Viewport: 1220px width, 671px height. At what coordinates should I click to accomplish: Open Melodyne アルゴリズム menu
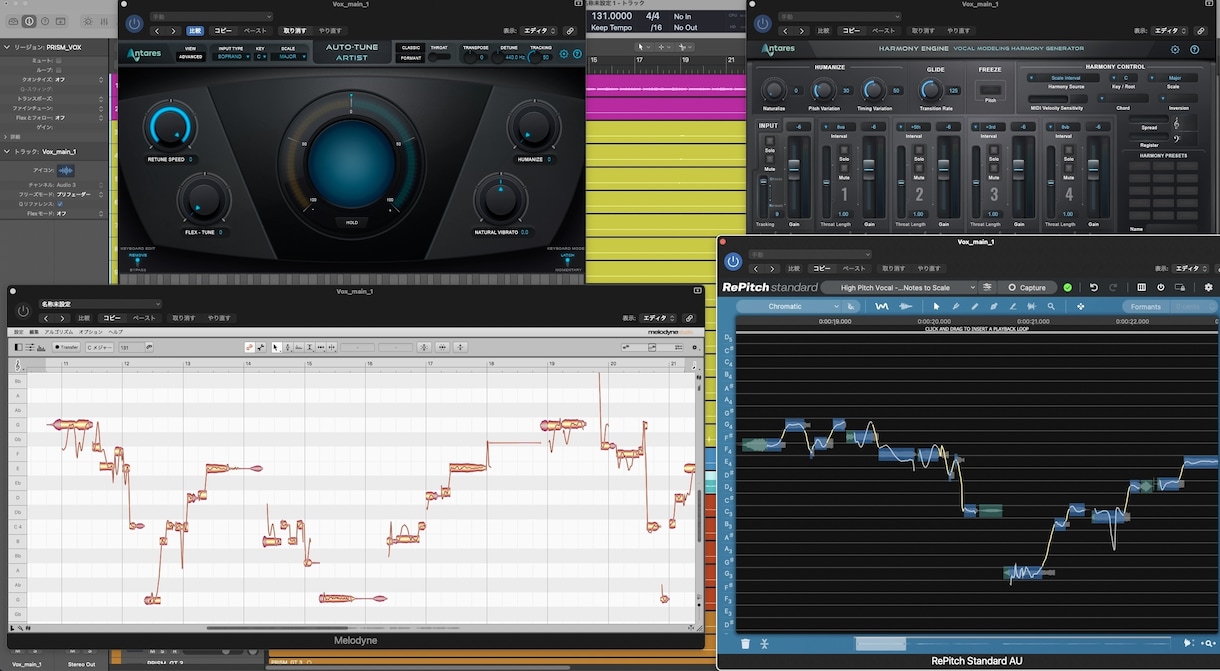59,331
